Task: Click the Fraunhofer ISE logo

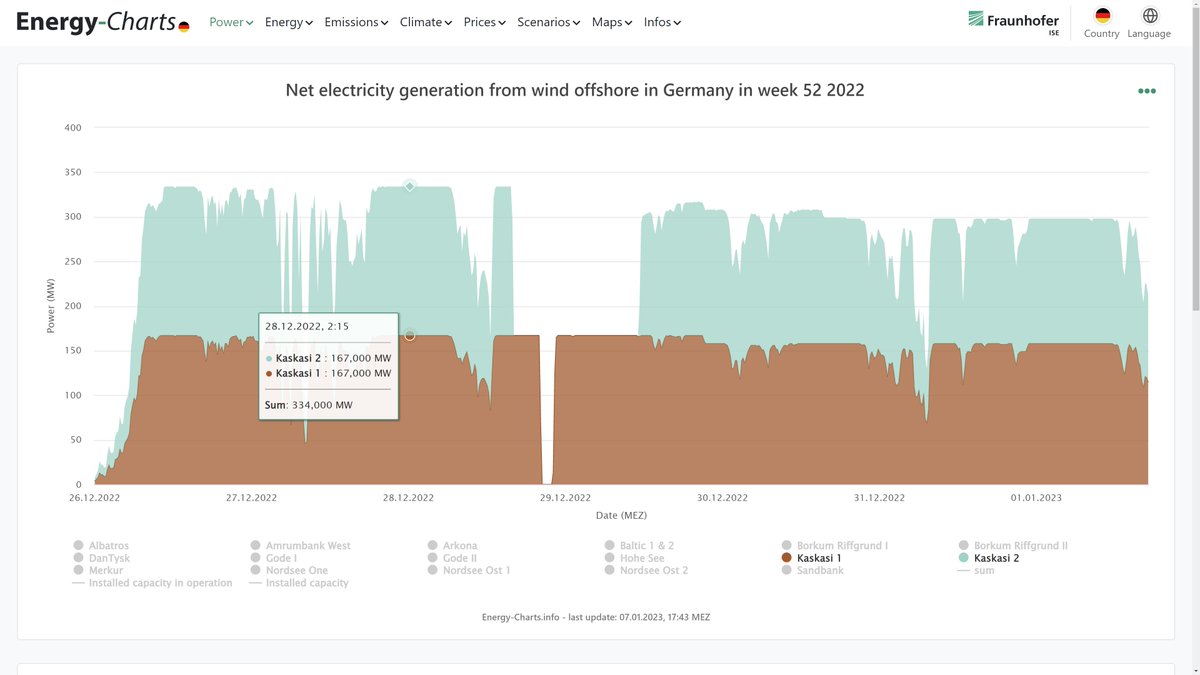Action: pos(1011,19)
